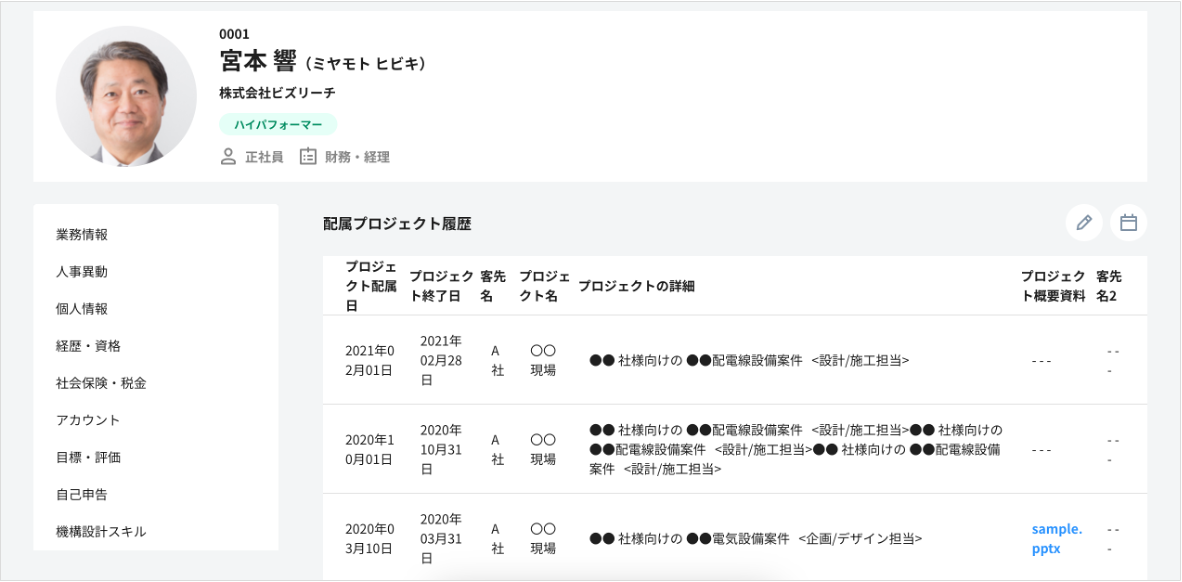Go to 個人情報 section
Image resolution: width=1182 pixels, height=582 pixels.
[x=82, y=309]
